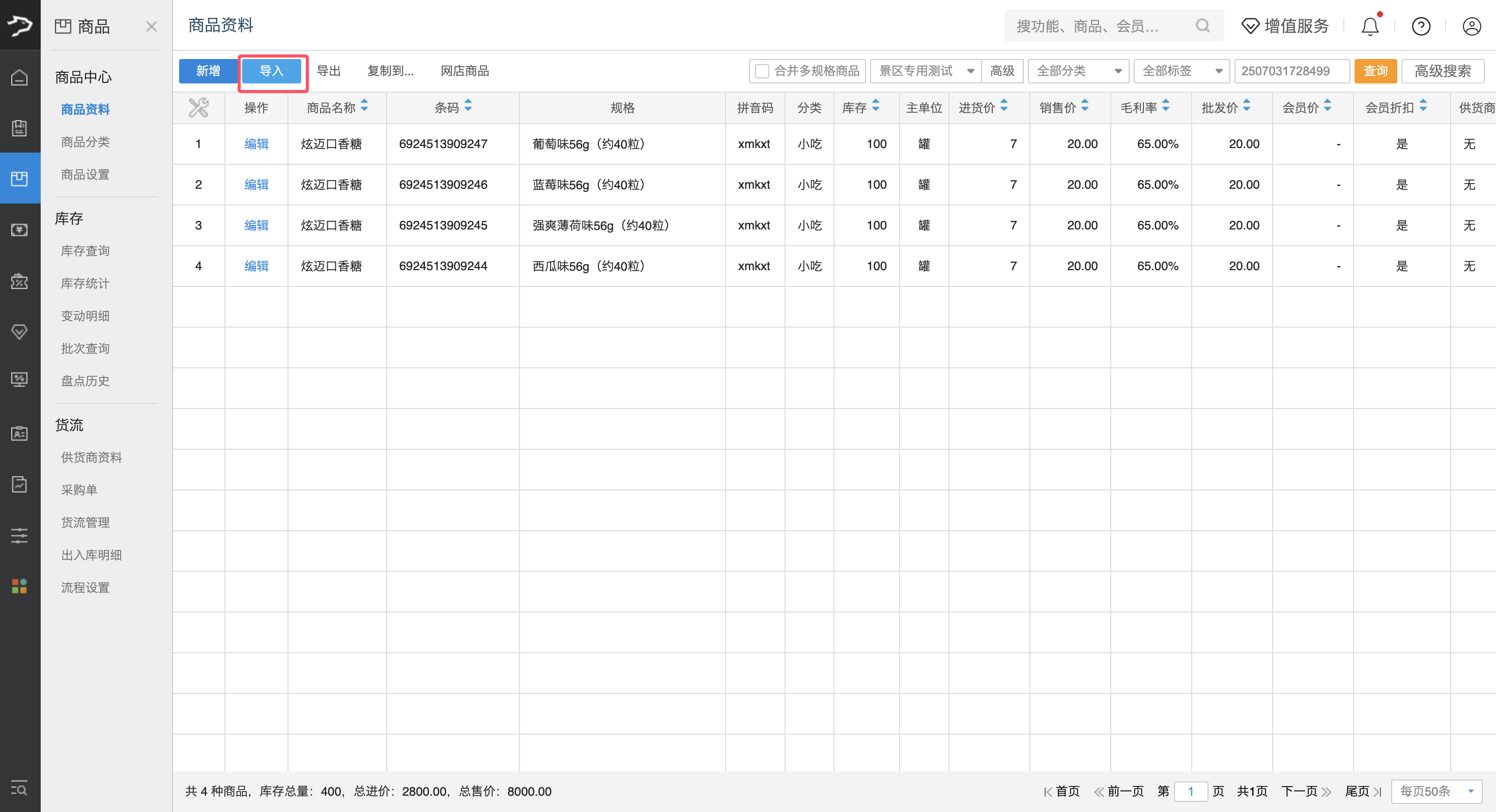Viewport: 1496px width, 812px height.
Task: Click 编辑 for the 西瓜味56g row
Action: click(256, 266)
